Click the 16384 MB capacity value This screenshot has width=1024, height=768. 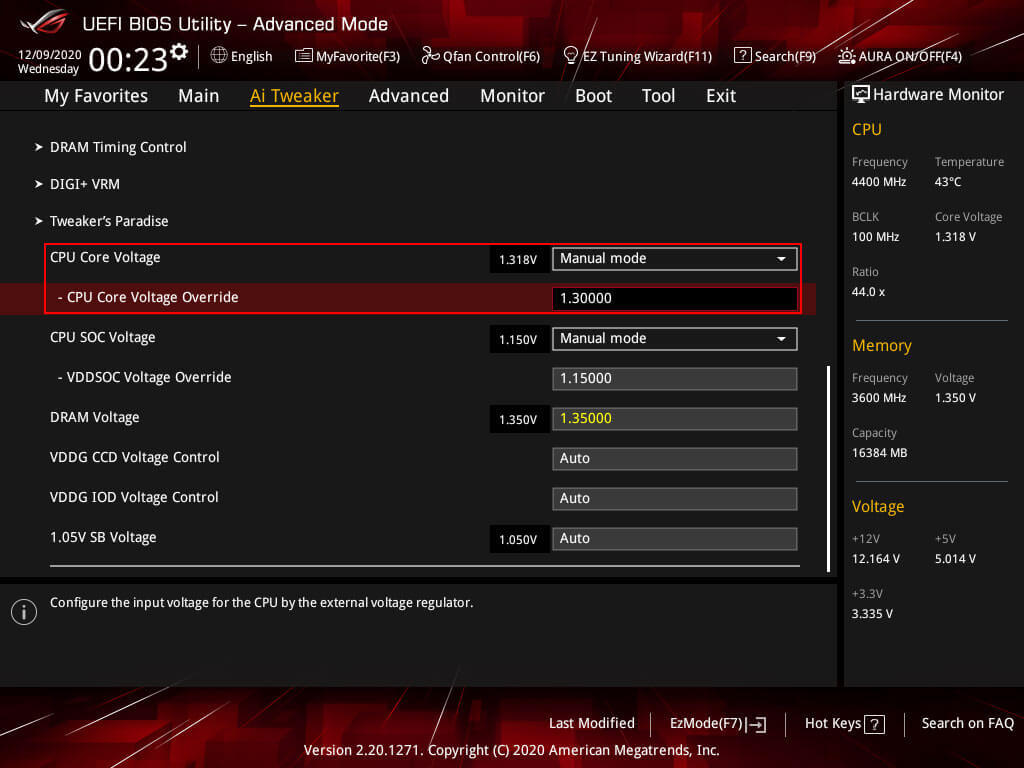click(x=879, y=453)
